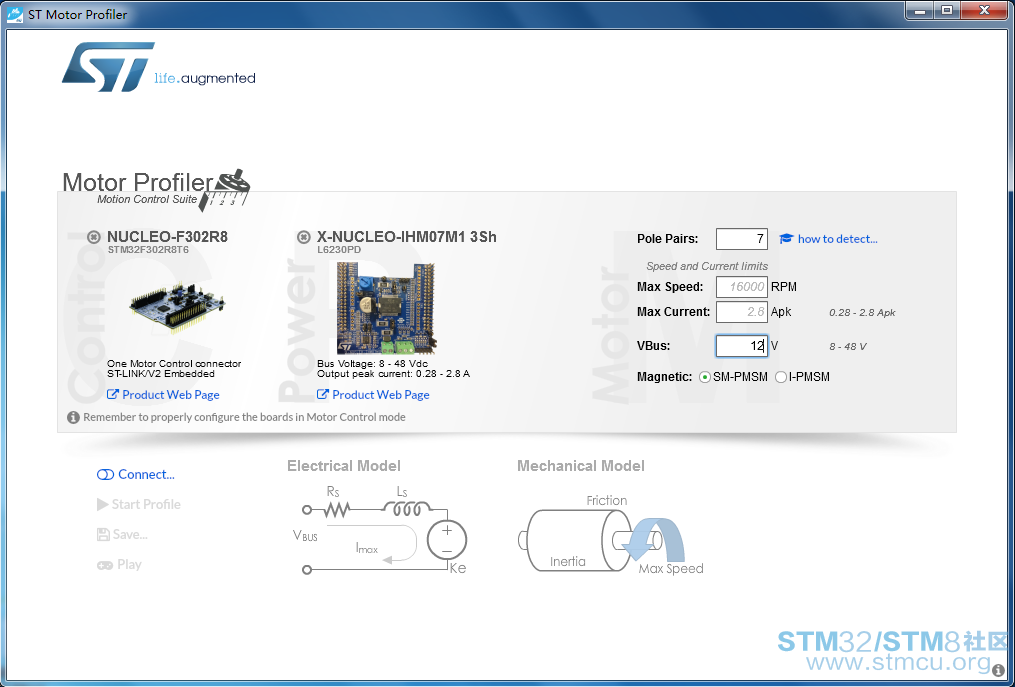
Task: Click the ST-LINK/V2 Embedded text
Action: pyautogui.click(x=161, y=374)
